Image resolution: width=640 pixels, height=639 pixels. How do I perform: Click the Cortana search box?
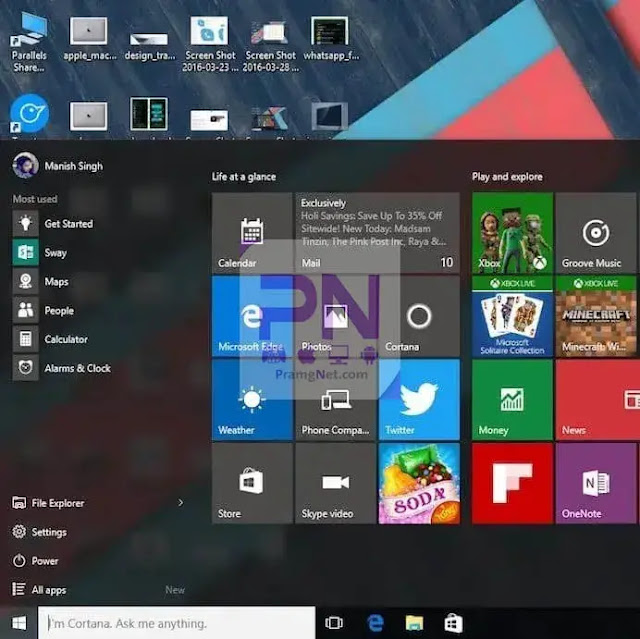coord(176,623)
